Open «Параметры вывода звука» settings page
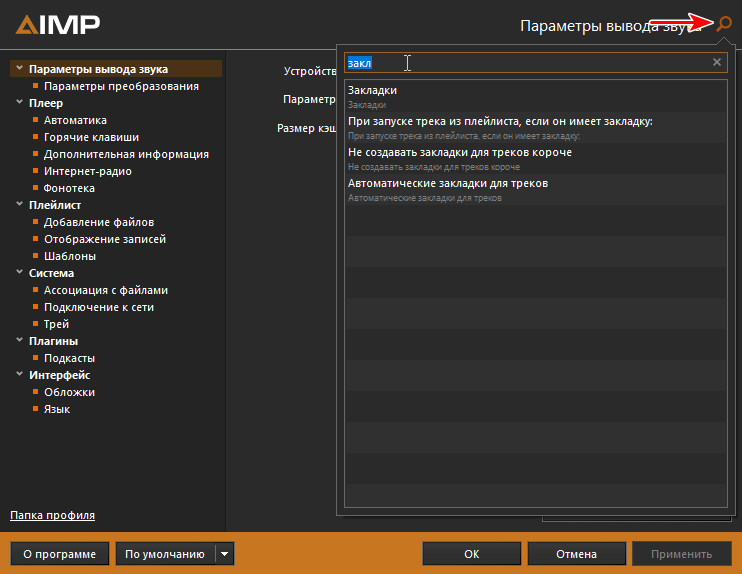 pos(98,69)
